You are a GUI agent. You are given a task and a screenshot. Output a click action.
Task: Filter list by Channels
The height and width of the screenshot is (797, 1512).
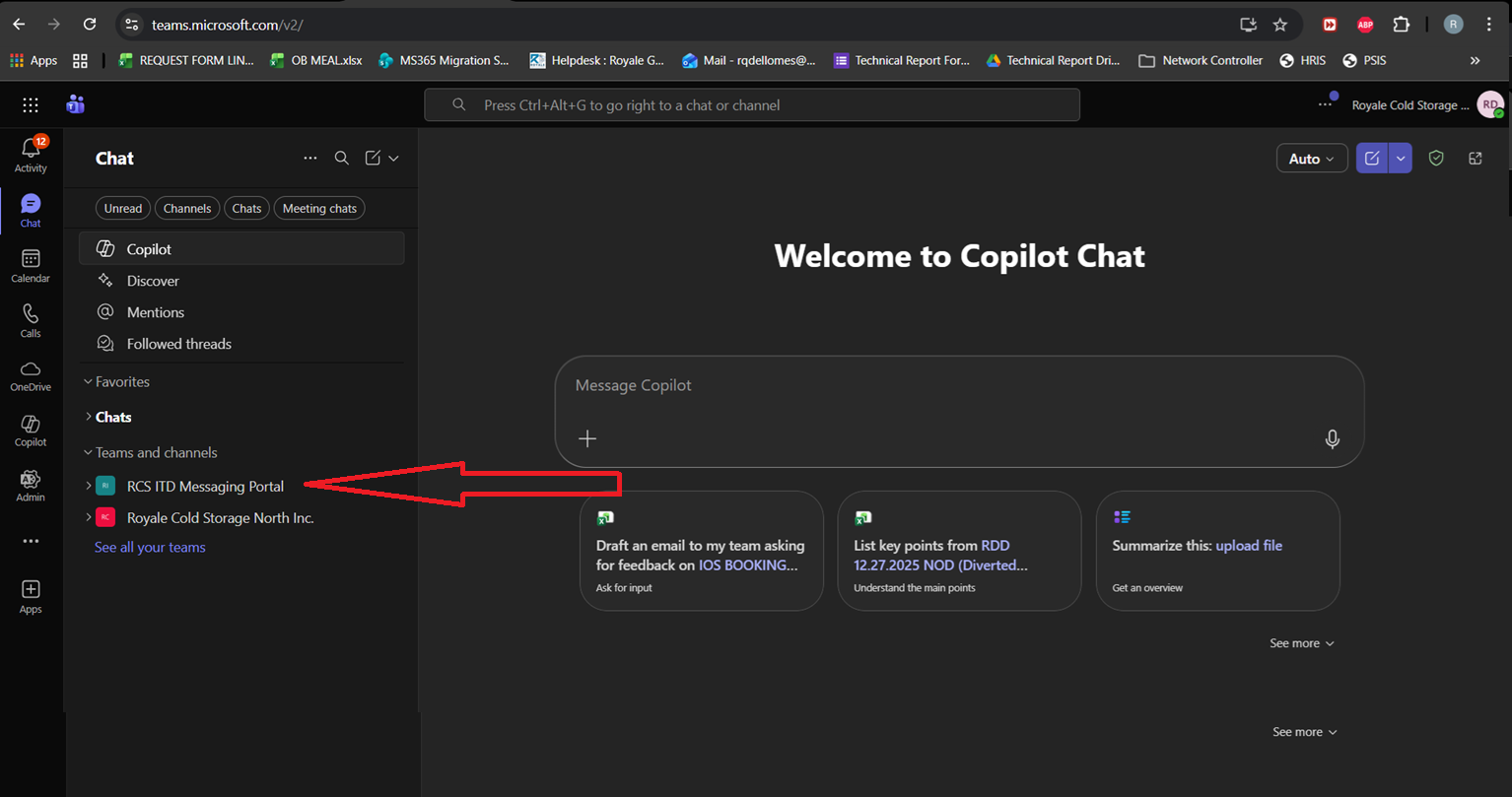tap(187, 208)
